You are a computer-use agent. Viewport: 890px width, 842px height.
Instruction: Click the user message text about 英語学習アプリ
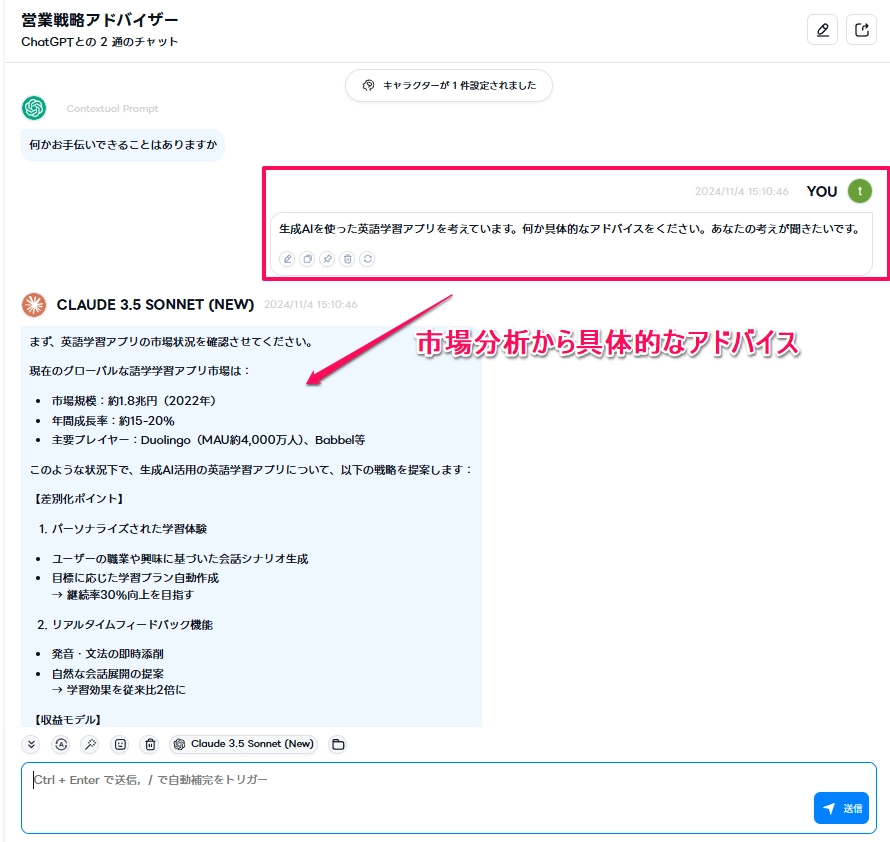click(x=570, y=229)
